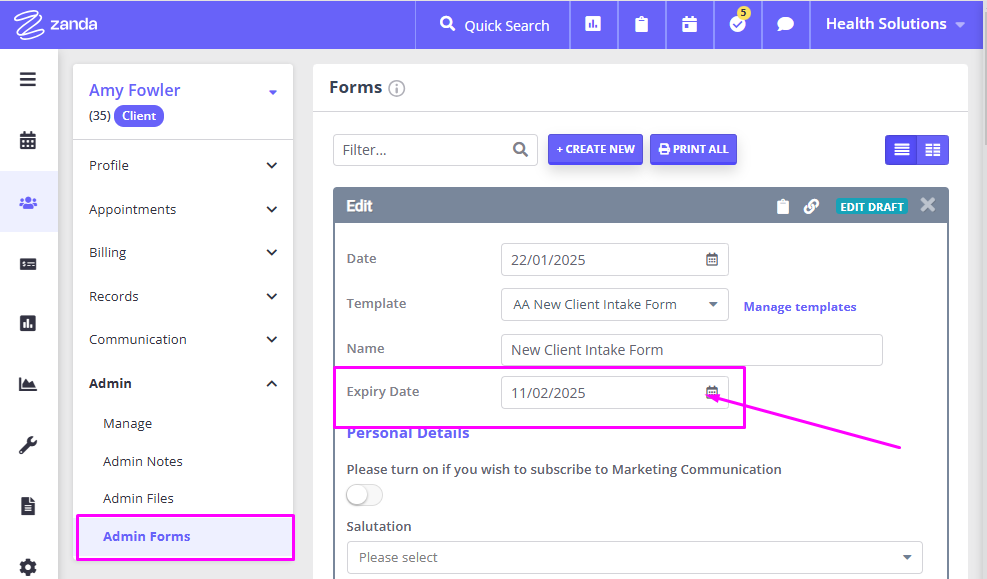Open the Manage templates link
The height and width of the screenshot is (579, 987).
(799, 306)
